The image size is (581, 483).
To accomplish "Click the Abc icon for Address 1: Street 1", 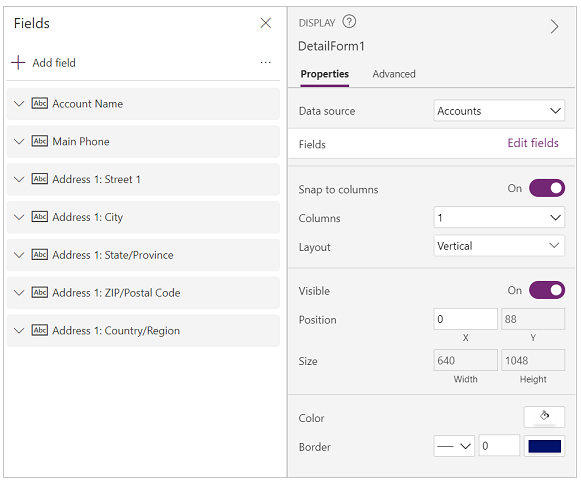I will (40, 179).
